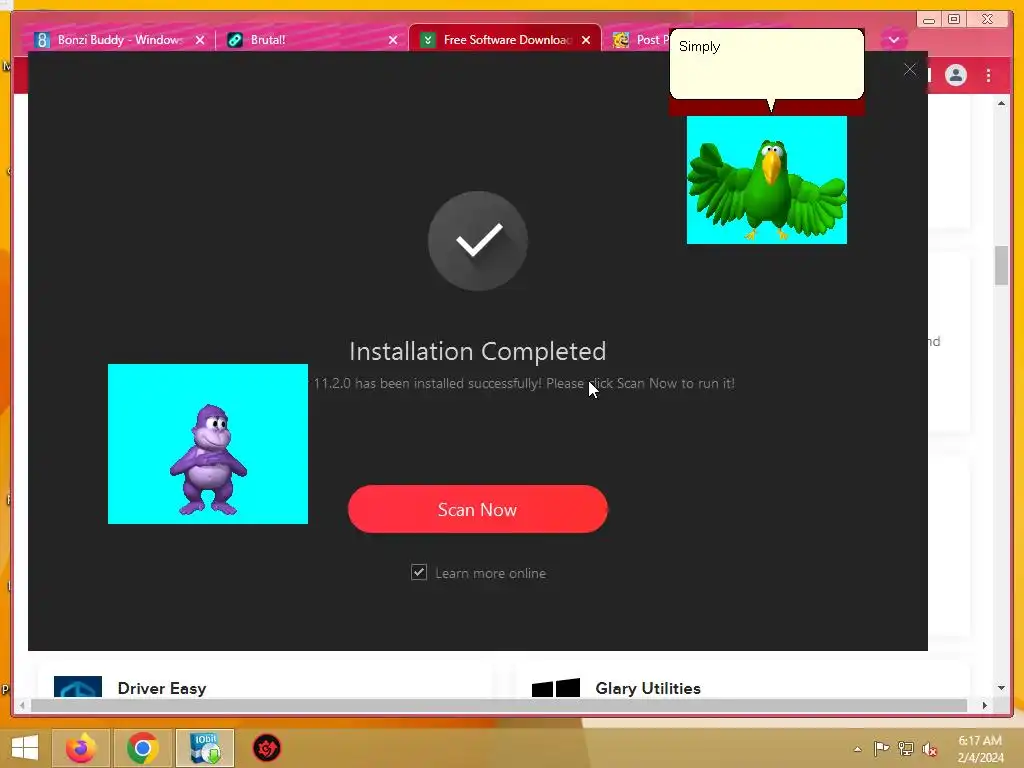Click the Driver Easy logo icon
This screenshot has width=1024, height=768.
click(78, 686)
